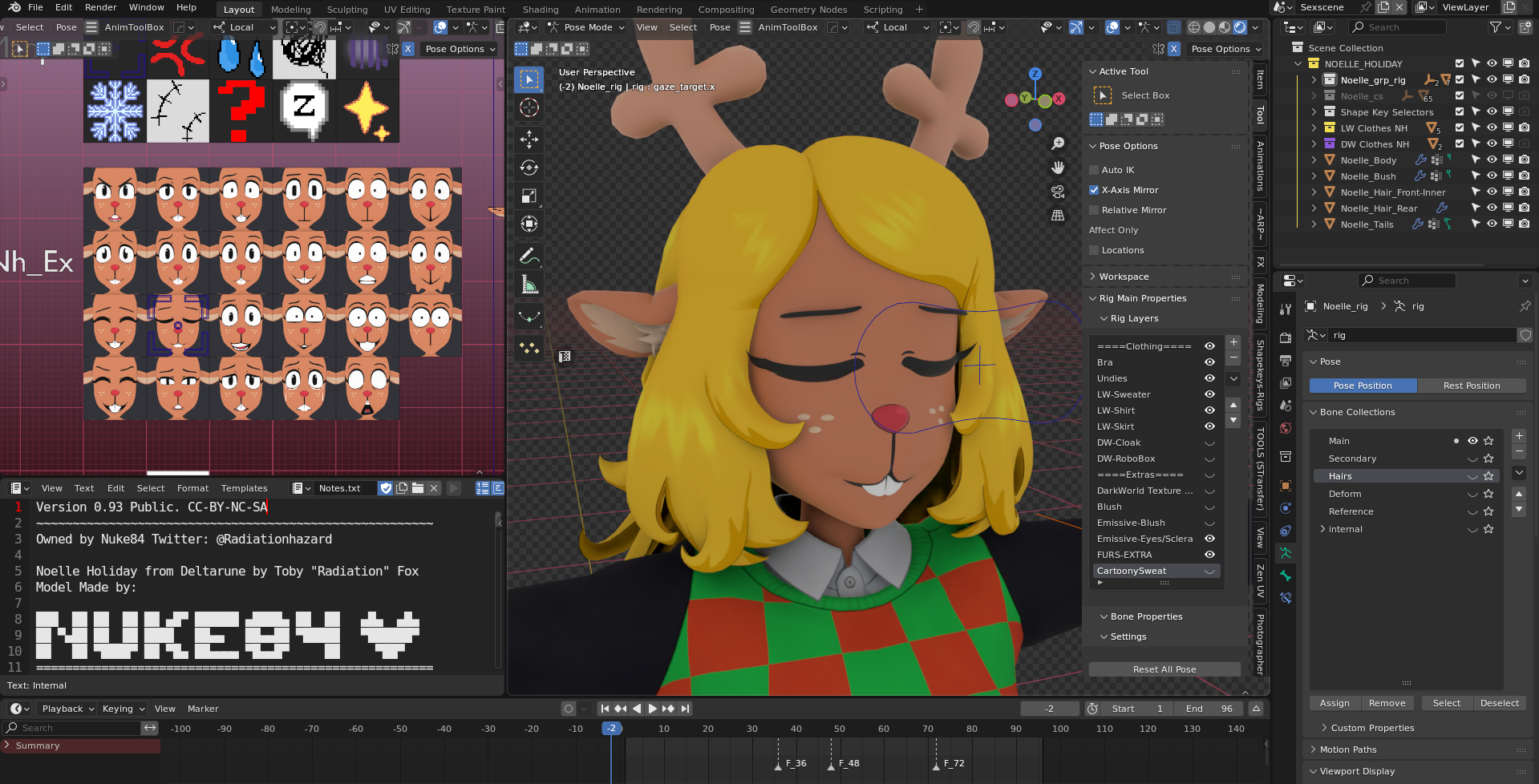Select the Annotate pencil tool
The height and width of the screenshot is (784, 1539).
[x=529, y=257]
